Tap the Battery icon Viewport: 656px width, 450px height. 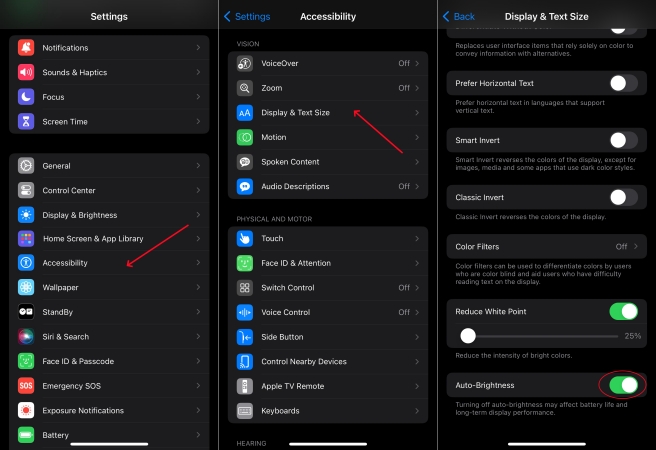pos(26,435)
